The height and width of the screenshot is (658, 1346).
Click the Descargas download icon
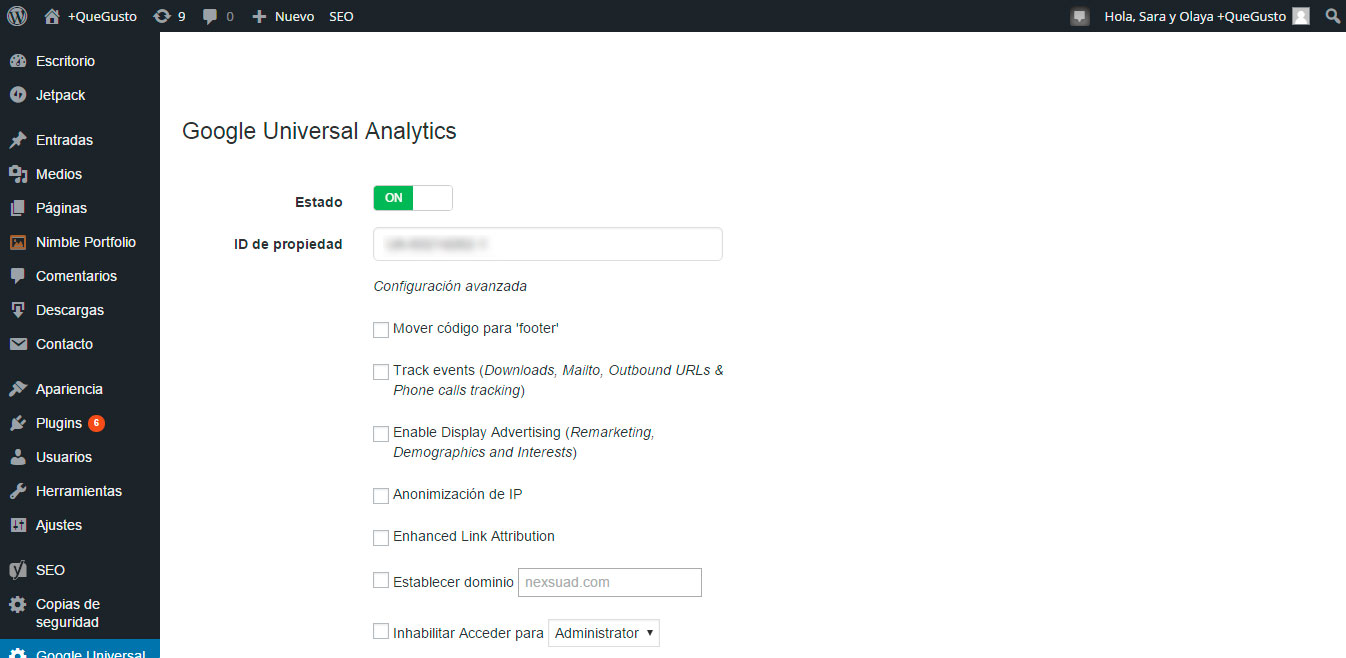pyautogui.click(x=18, y=310)
